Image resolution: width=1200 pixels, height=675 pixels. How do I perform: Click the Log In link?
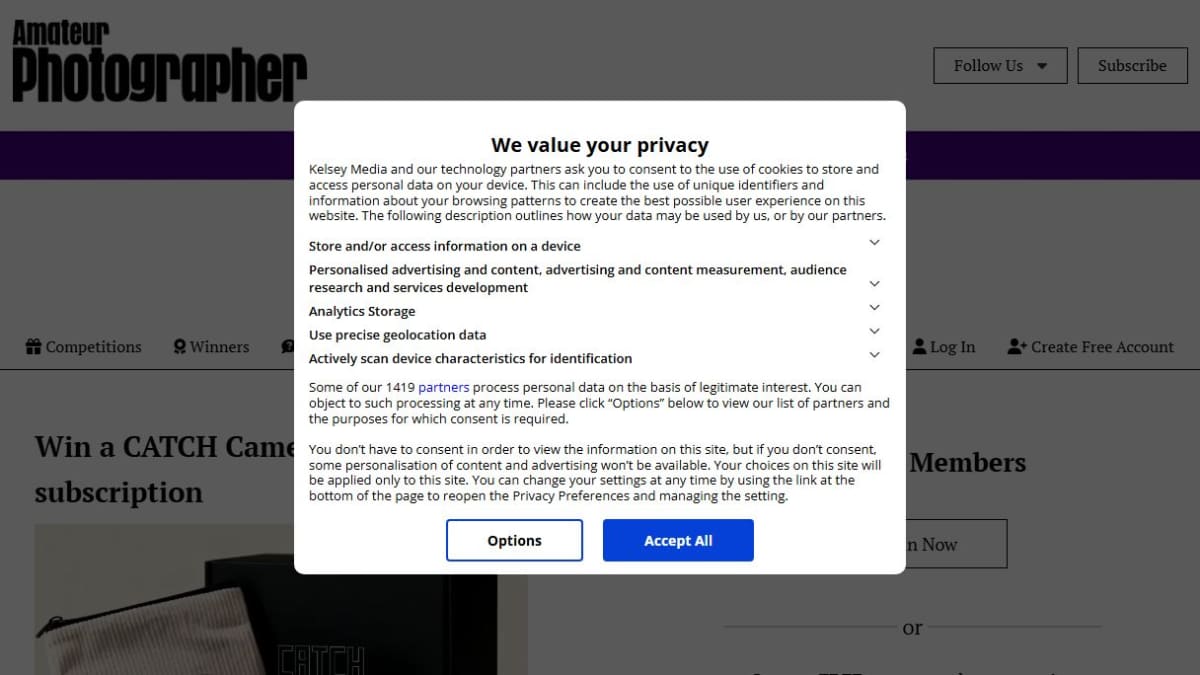[x=944, y=347]
